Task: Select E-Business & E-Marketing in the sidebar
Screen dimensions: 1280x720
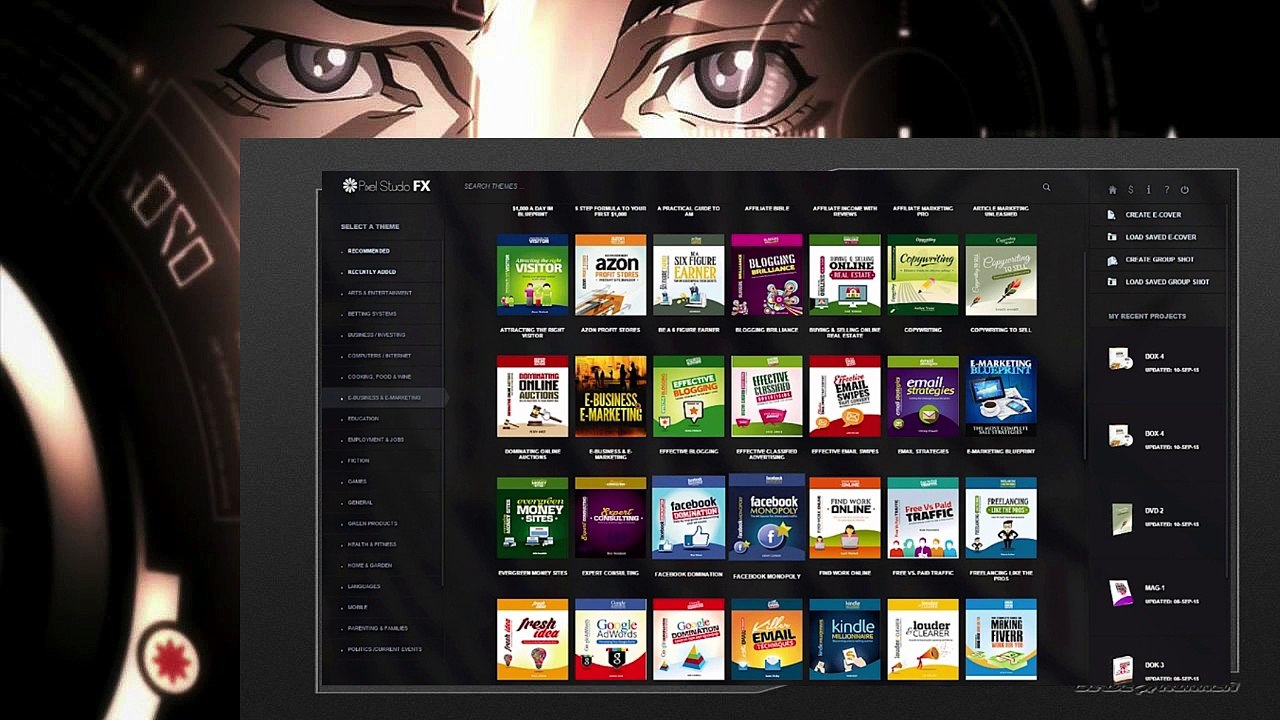Action: (384, 398)
